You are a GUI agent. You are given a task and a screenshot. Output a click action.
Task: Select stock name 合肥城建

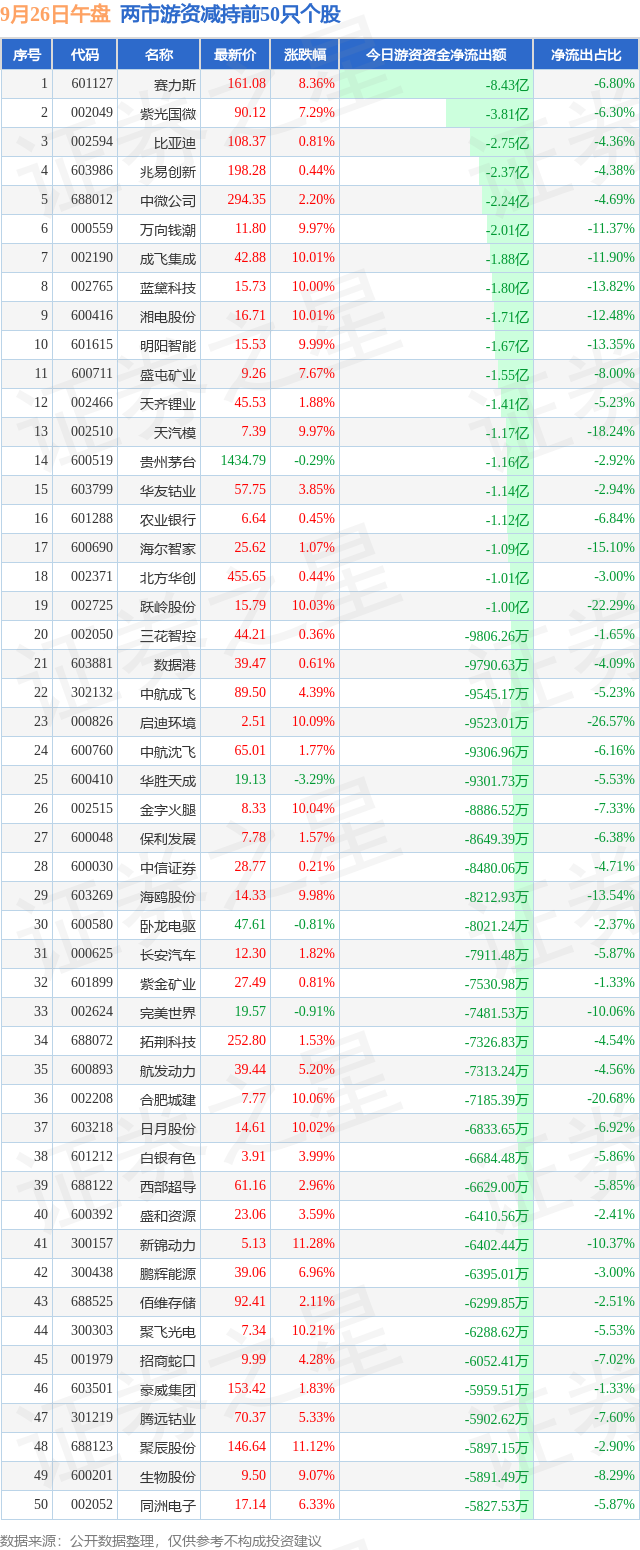[x=168, y=1099]
